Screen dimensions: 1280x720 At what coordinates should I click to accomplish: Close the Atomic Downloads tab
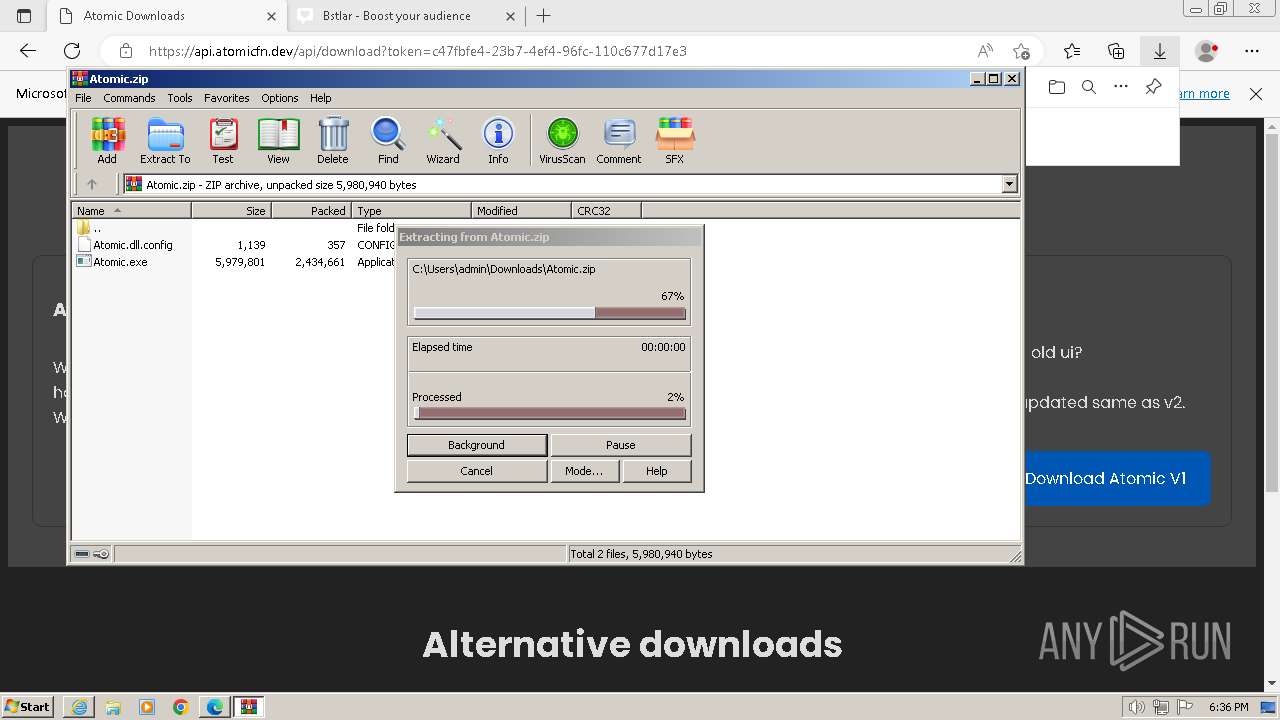pos(271,16)
